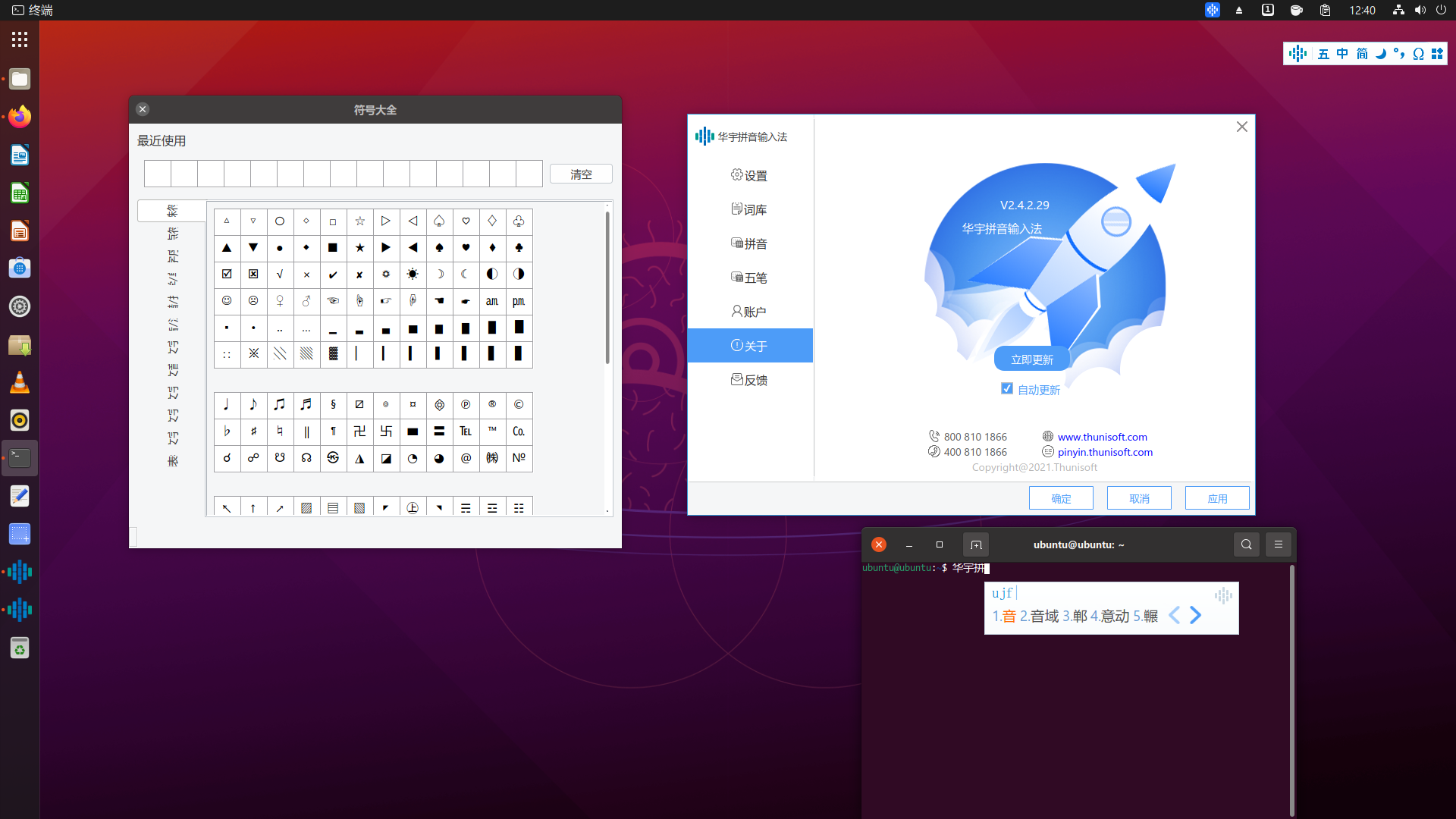
Task: Insert the black spade ♠ symbol
Action: click(439, 248)
